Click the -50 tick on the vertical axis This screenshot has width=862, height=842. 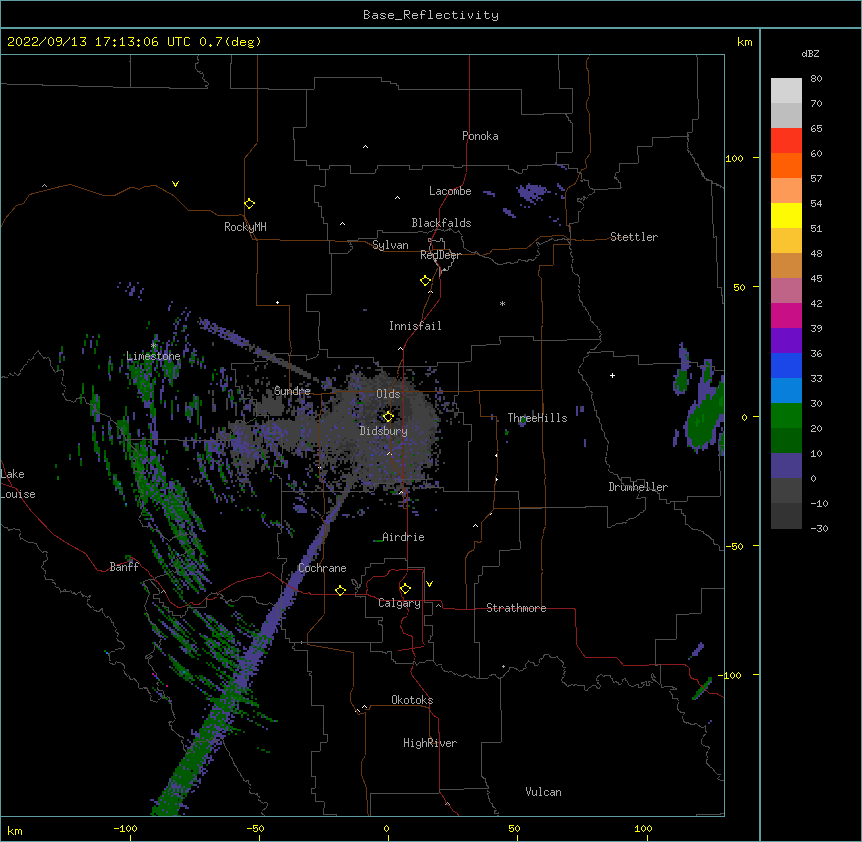(x=734, y=546)
